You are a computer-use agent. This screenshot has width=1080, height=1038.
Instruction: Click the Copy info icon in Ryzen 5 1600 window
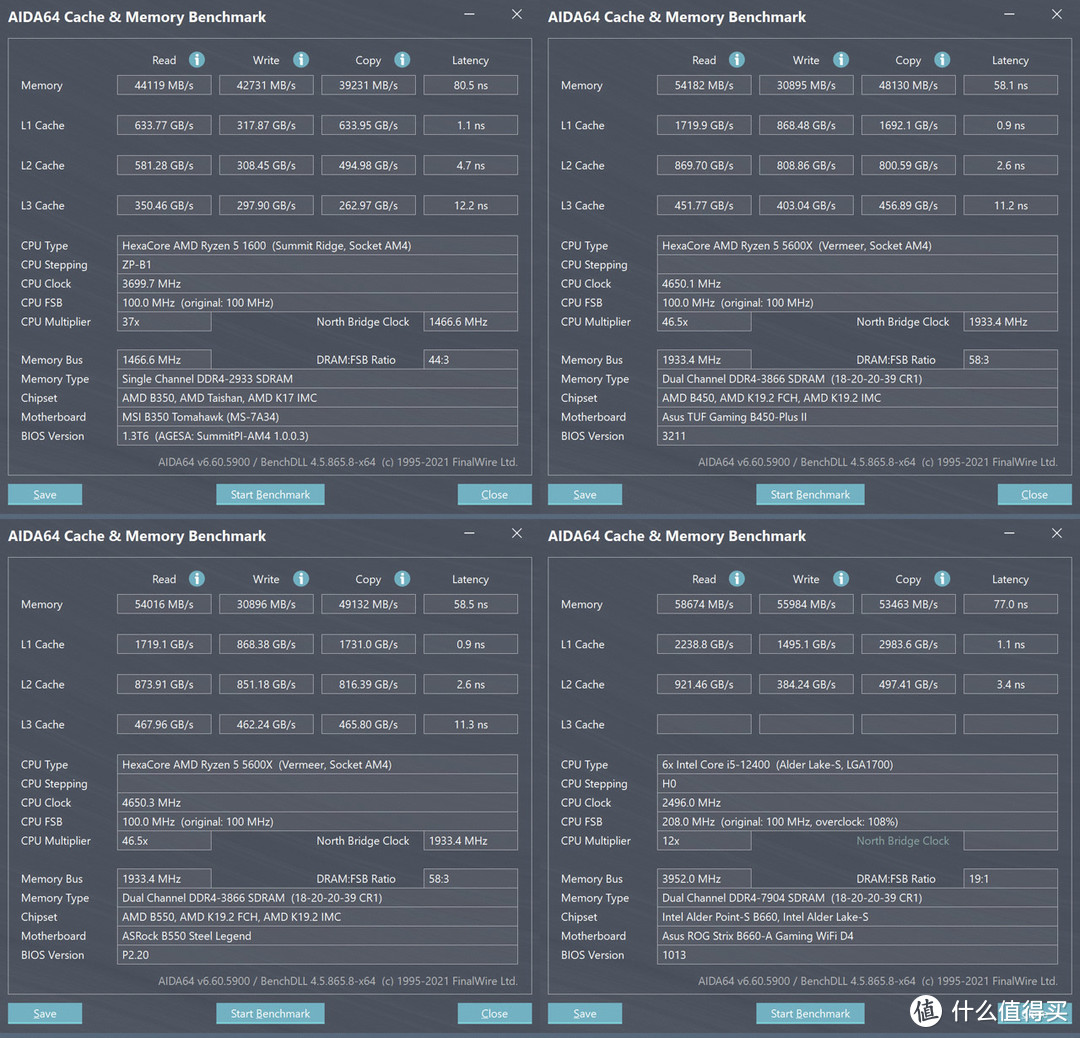[x=402, y=60]
